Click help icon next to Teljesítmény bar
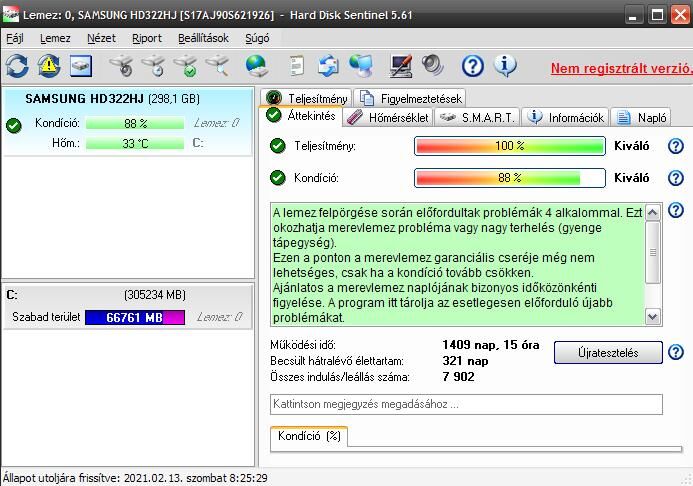The width and height of the screenshot is (693, 486). pyautogui.click(x=676, y=146)
